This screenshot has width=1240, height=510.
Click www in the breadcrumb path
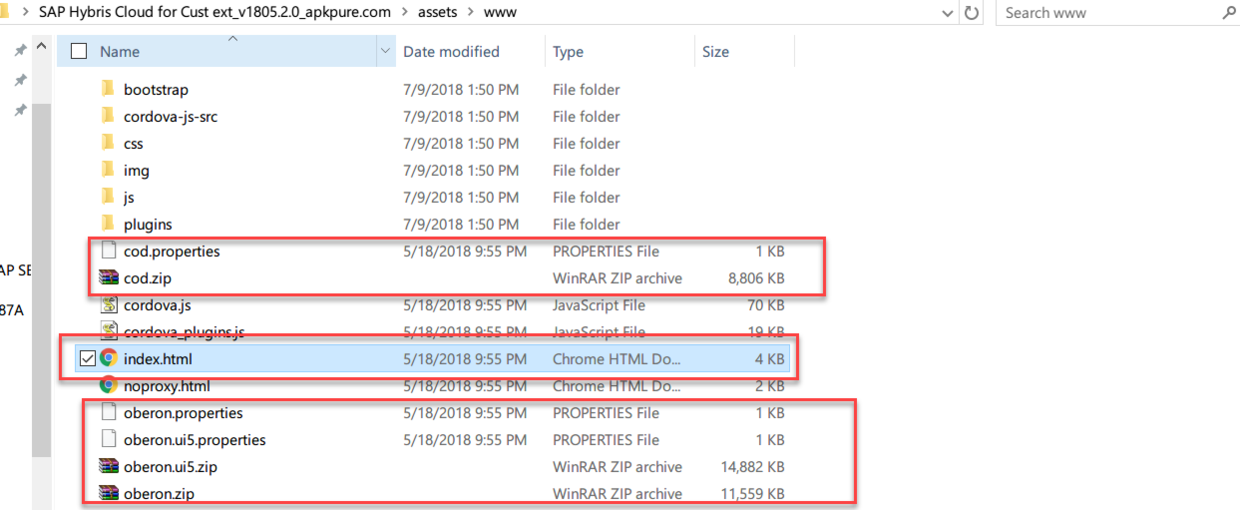coord(500,13)
